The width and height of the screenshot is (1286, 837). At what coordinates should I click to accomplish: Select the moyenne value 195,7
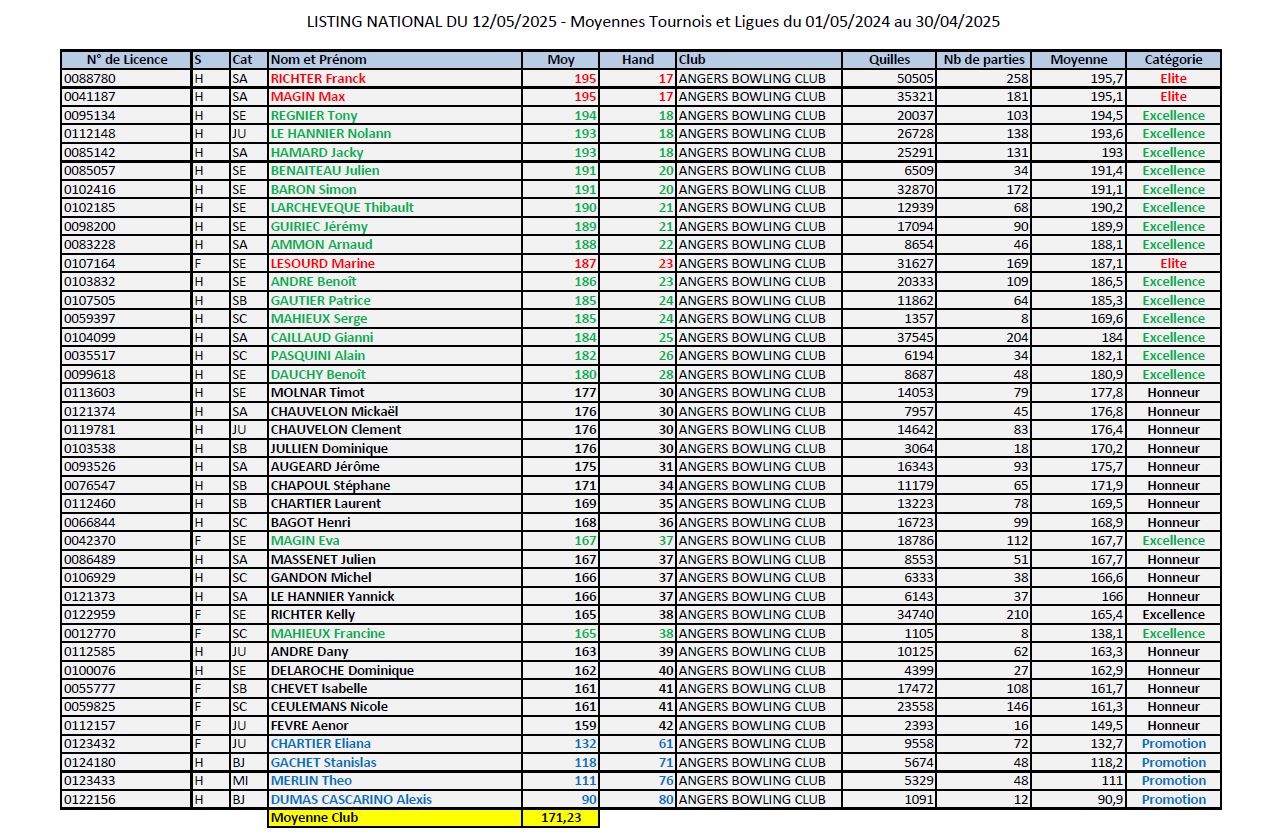[x=1078, y=78]
